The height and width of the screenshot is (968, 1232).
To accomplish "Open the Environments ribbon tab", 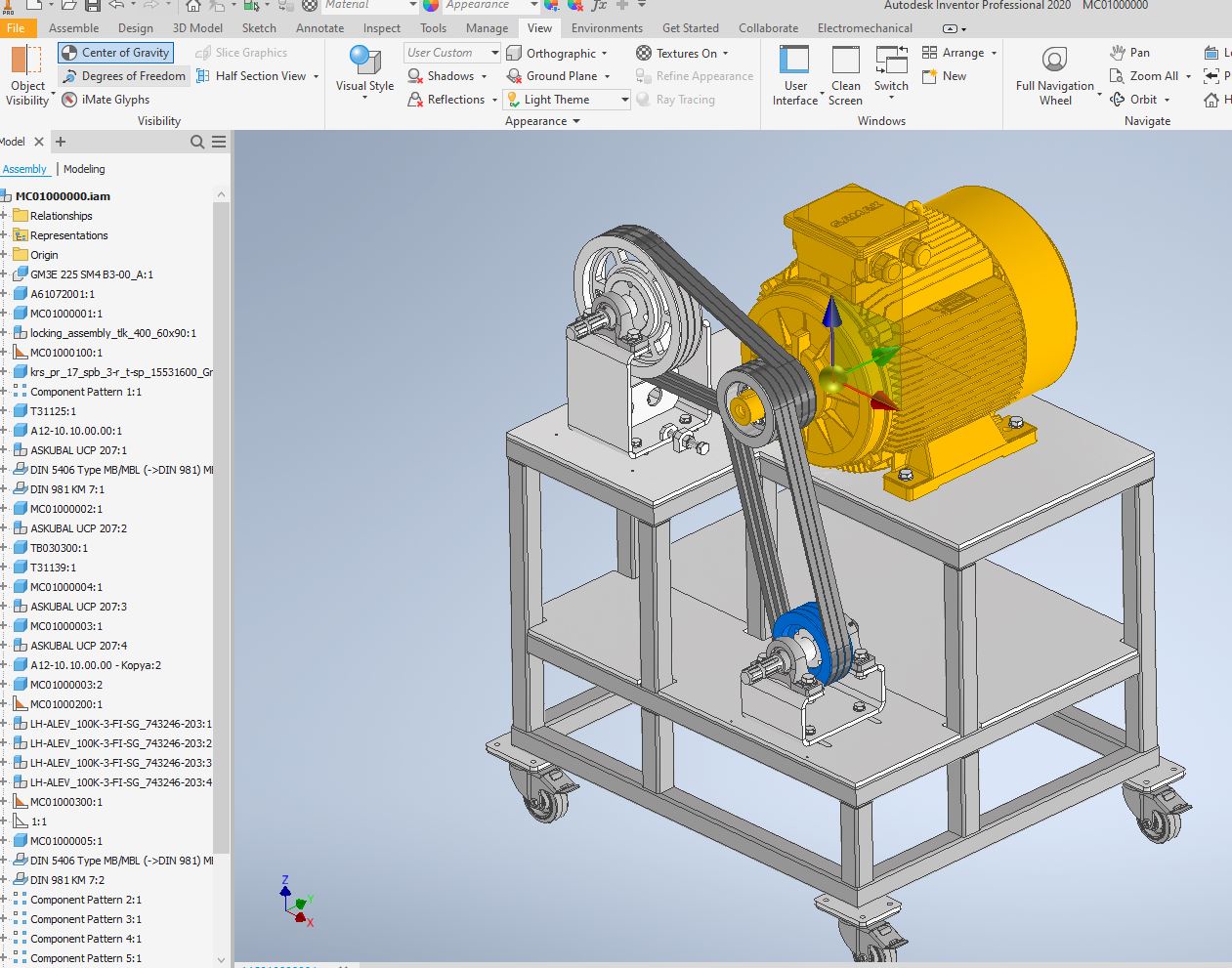I will point(607,28).
